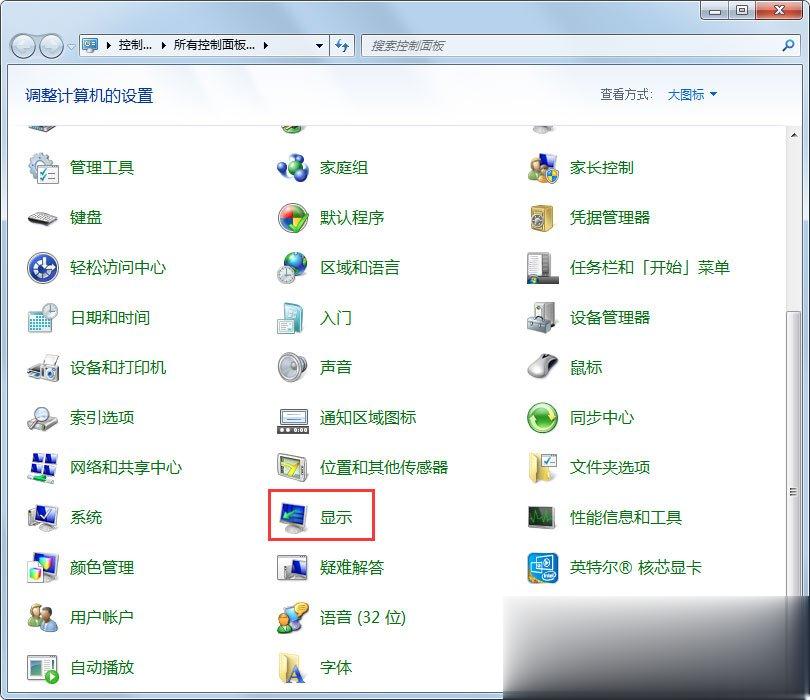Open the 区域和语言 globe icon
Image resolution: width=810 pixels, height=700 pixels.
point(292,268)
